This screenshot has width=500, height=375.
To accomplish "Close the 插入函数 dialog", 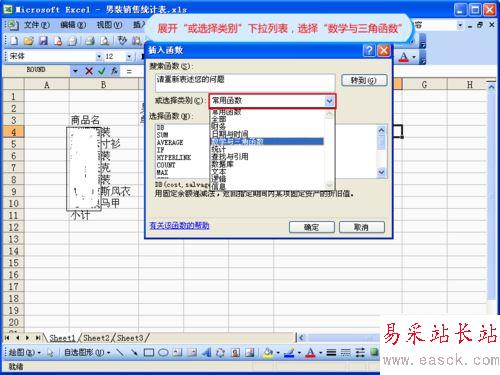I will coord(384,50).
